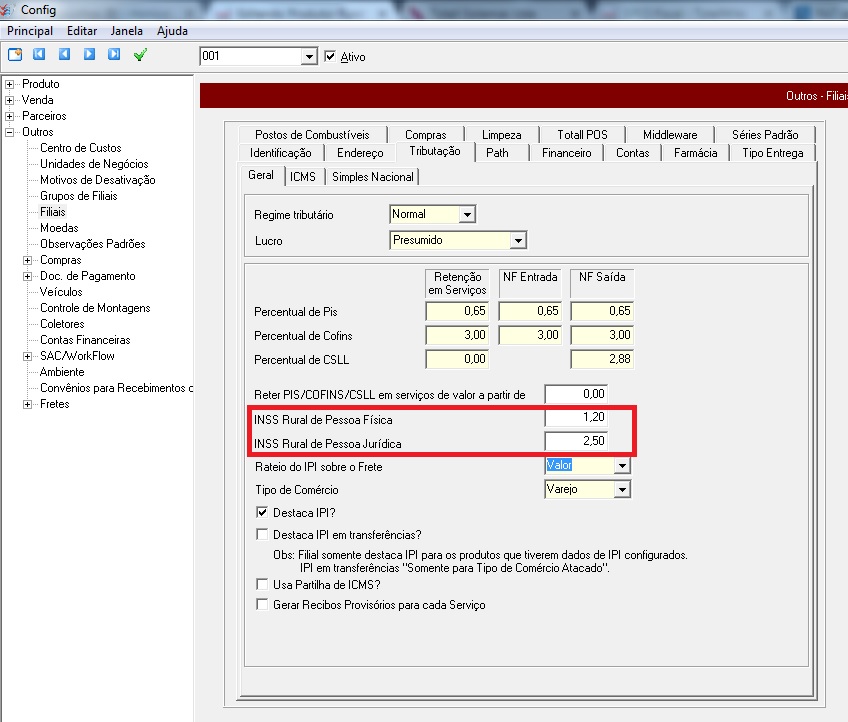
Task: Open the Principal menu
Action: coord(30,31)
